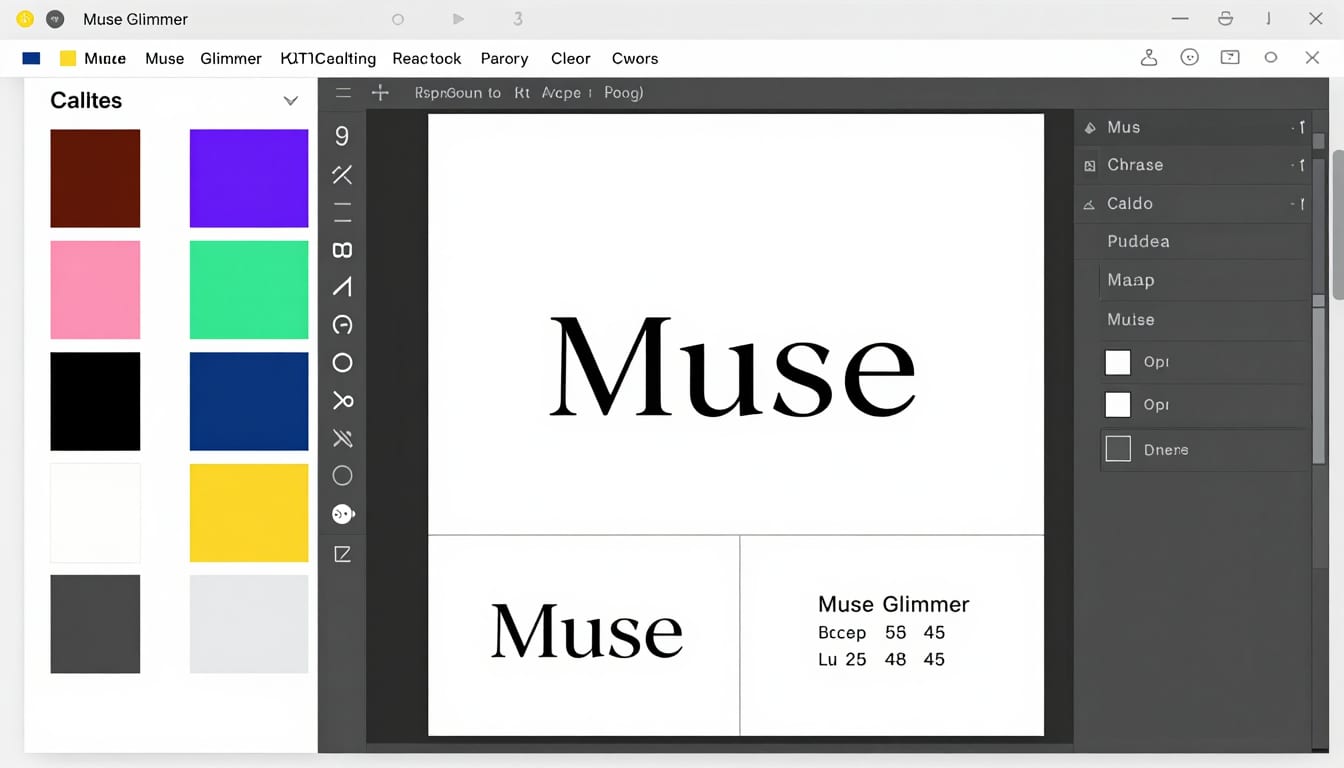Select the Maap row in right panel
The image size is (1344, 768).
pyautogui.click(x=1204, y=280)
